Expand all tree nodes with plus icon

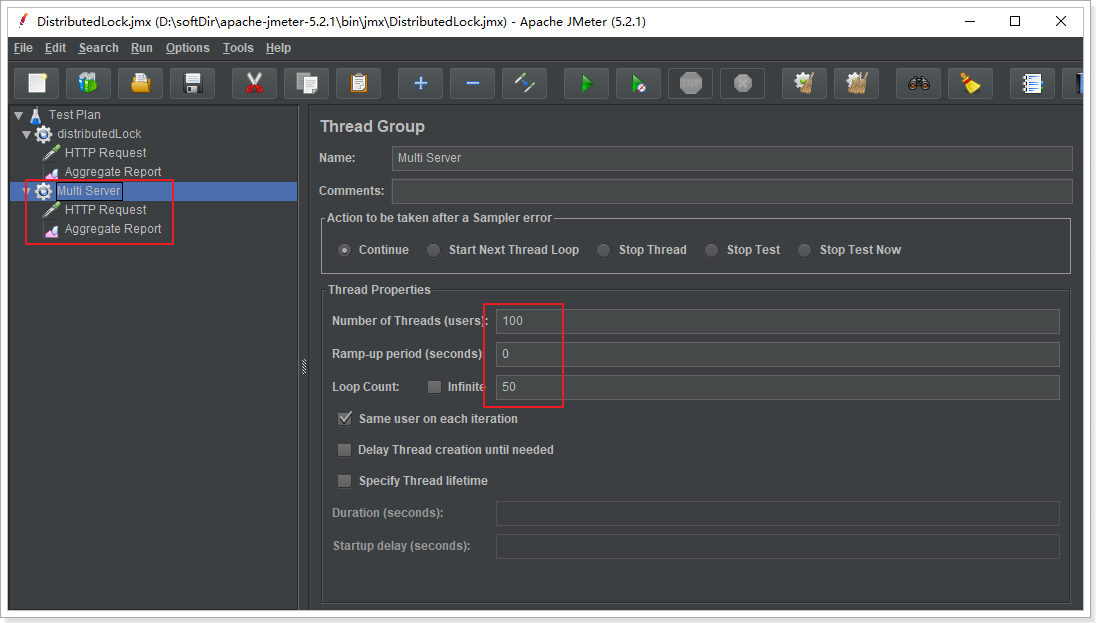tap(420, 83)
